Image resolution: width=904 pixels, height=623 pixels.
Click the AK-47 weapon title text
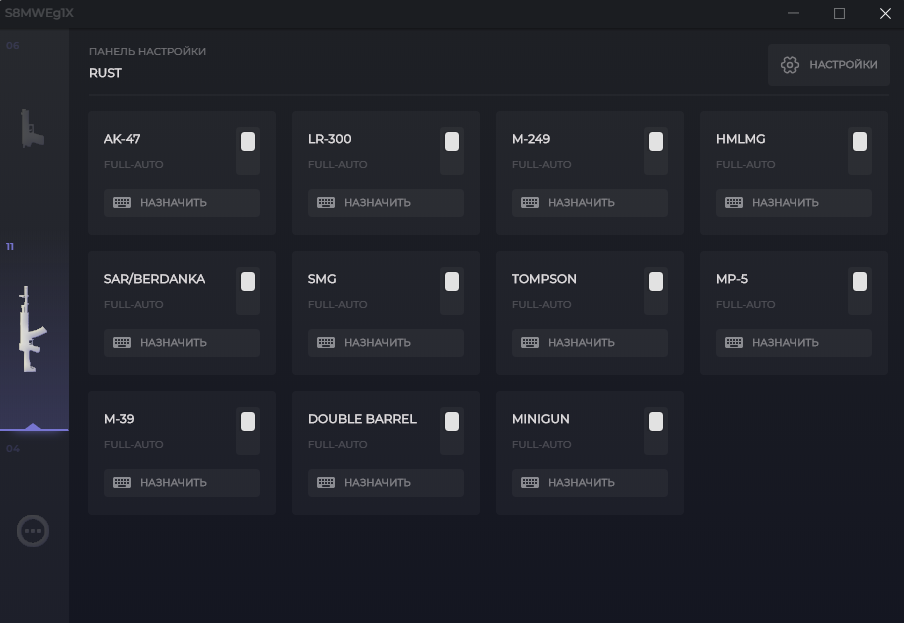click(x=122, y=139)
